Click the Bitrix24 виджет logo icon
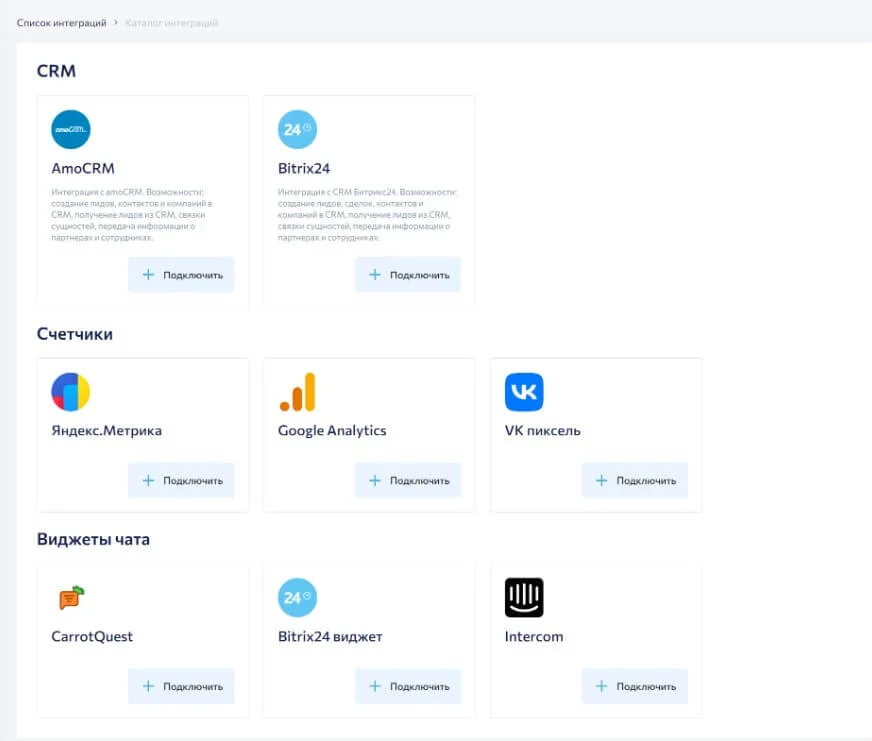This screenshot has width=872, height=741. pos(297,598)
